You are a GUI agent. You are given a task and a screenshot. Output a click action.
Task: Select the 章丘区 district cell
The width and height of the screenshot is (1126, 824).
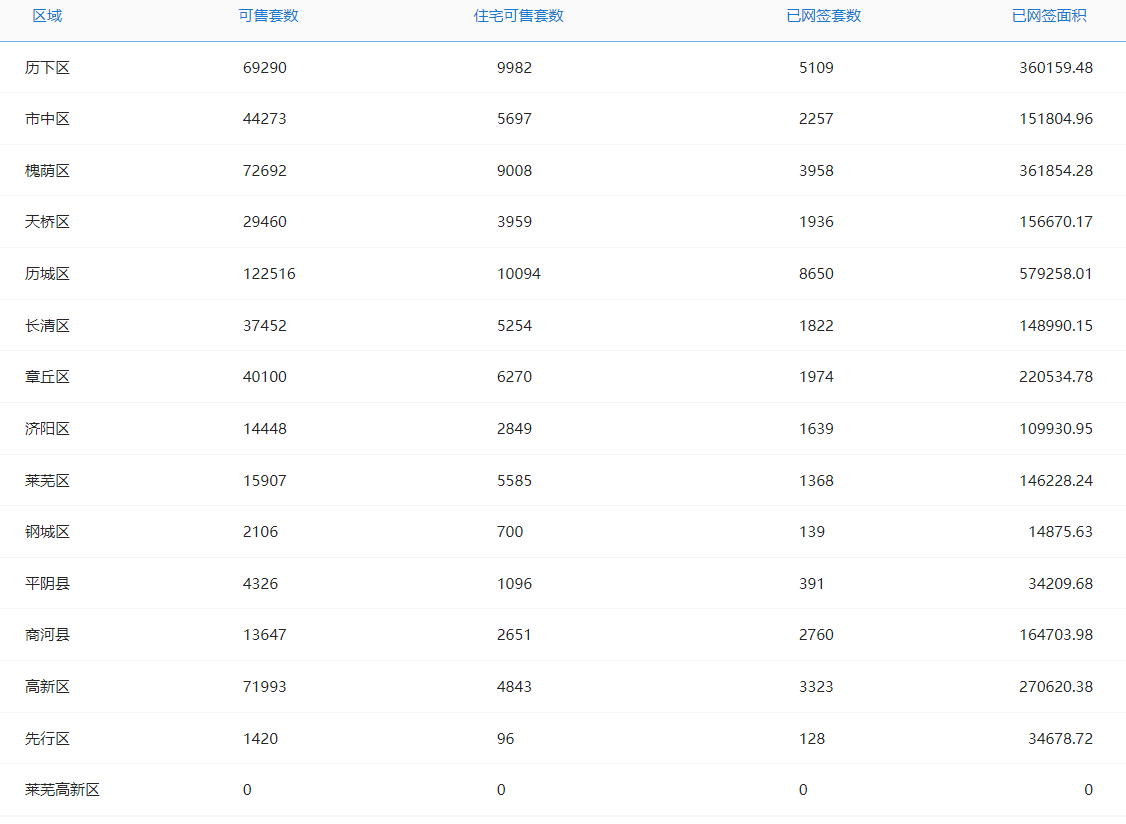[47, 377]
